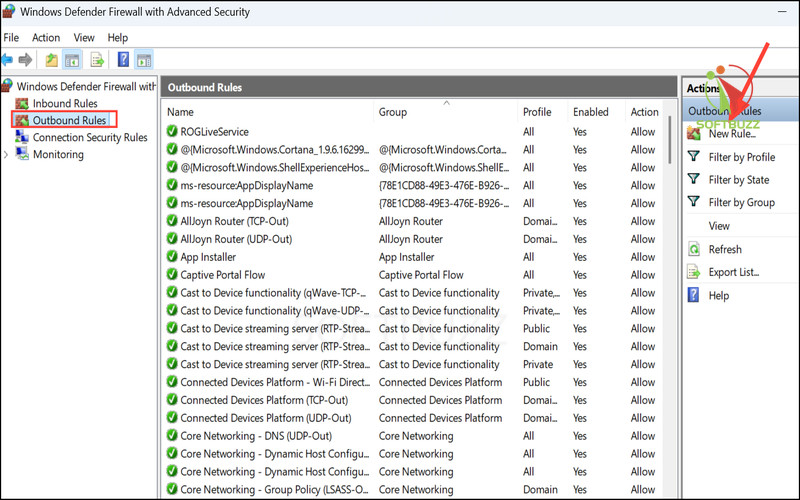Click the Forward arrow toolbar icon
800x500 pixels.
point(25,60)
